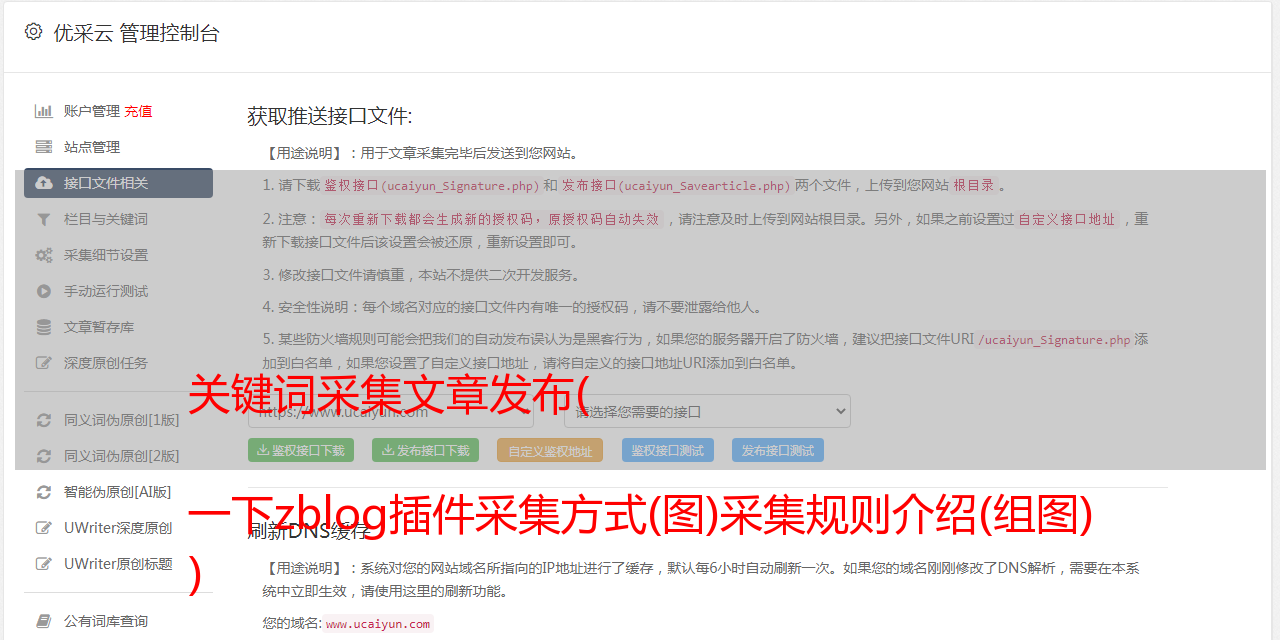Viewport: 1280px width, 640px height.
Task: Open 站点管理 in sidebar
Action: click(92, 147)
